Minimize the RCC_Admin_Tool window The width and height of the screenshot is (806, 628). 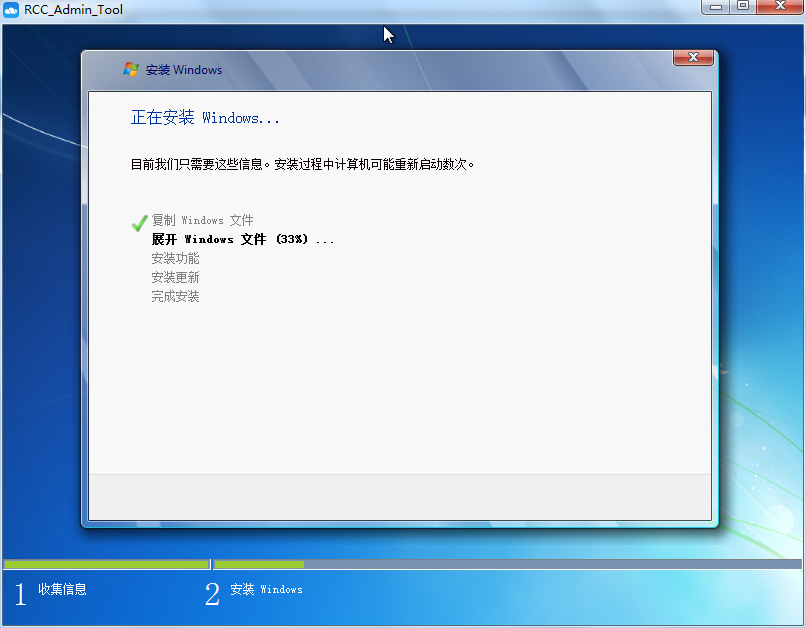(715, 7)
